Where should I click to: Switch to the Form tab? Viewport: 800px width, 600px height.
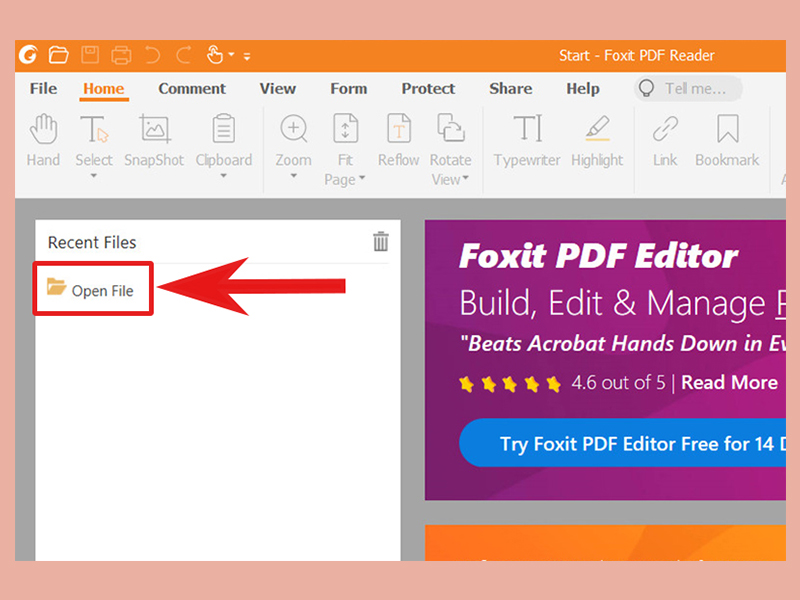348,89
